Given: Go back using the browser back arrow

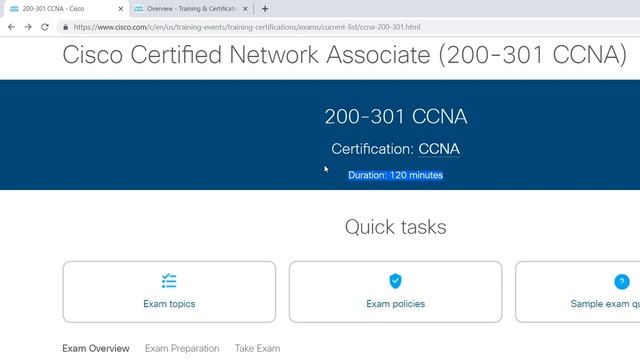Looking at the screenshot, I should pyautogui.click(x=11, y=27).
